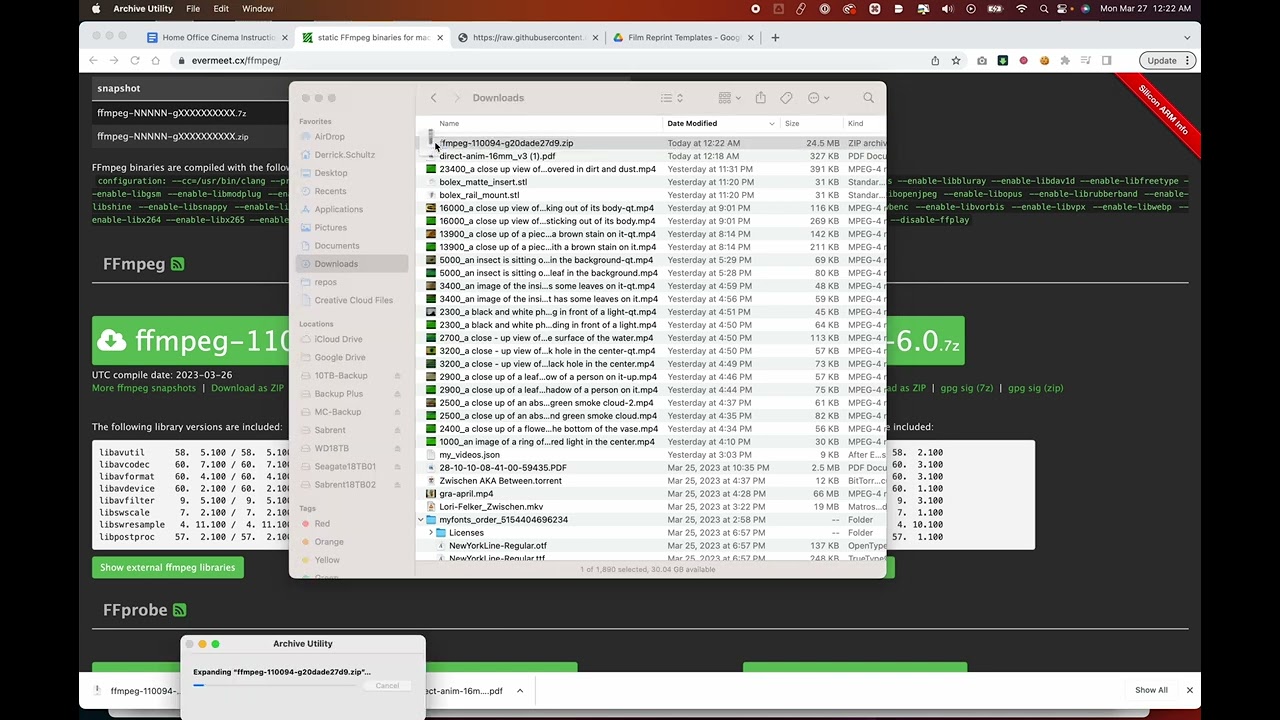Eject the Seagate18TB01 drive
Viewport: 1280px width, 720px height.
[397, 466]
